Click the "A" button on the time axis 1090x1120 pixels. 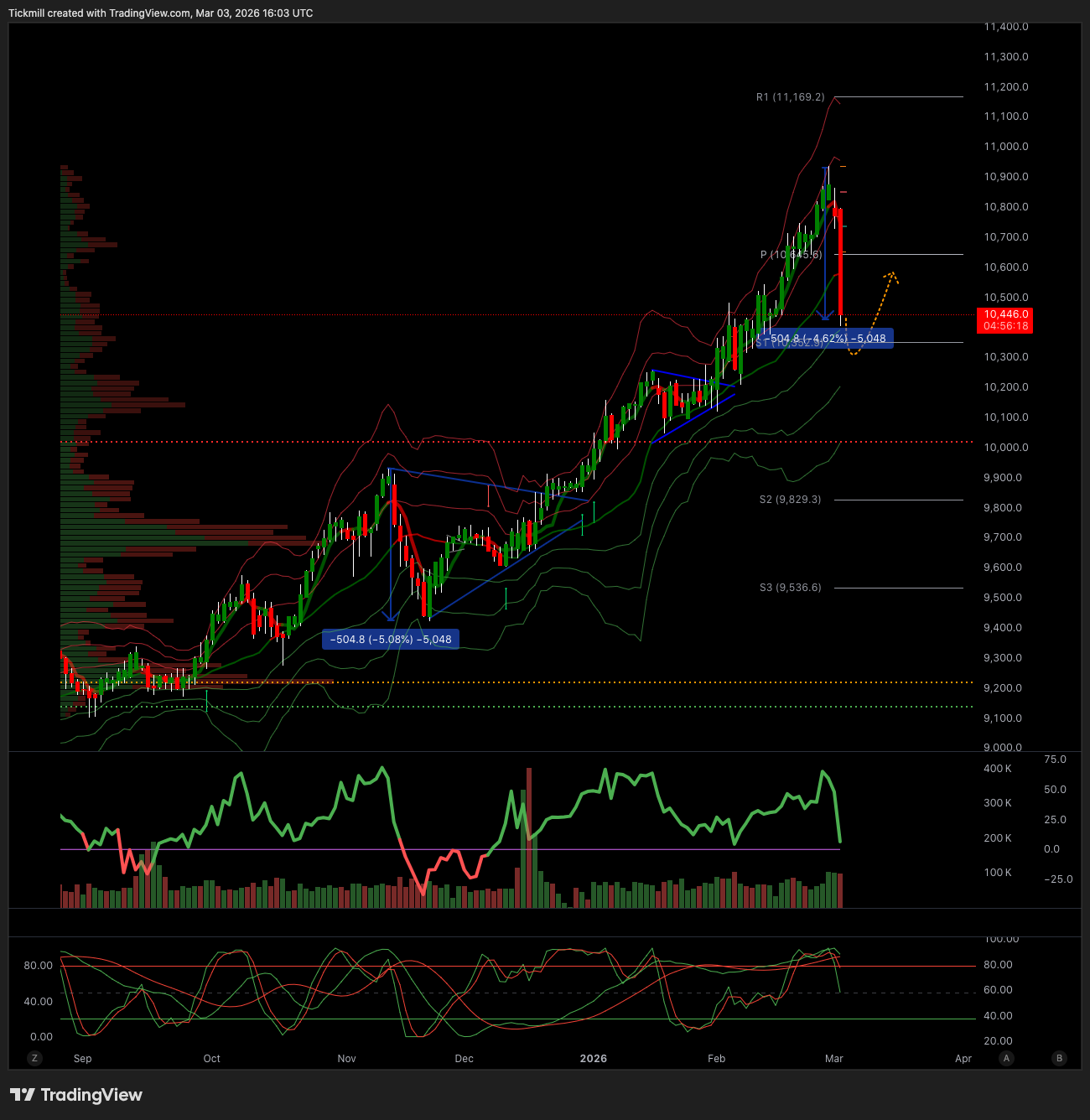(x=1005, y=1059)
